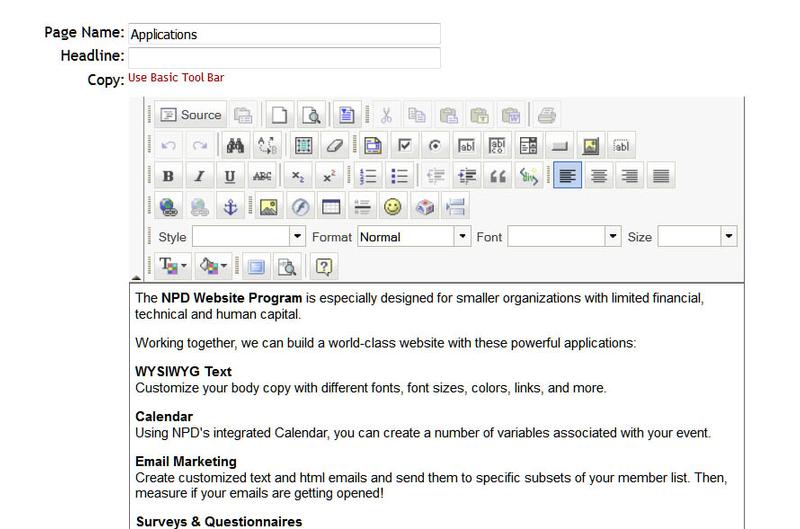The width and height of the screenshot is (800, 529).
Task: Open the Font dropdown
Action: click(564, 237)
